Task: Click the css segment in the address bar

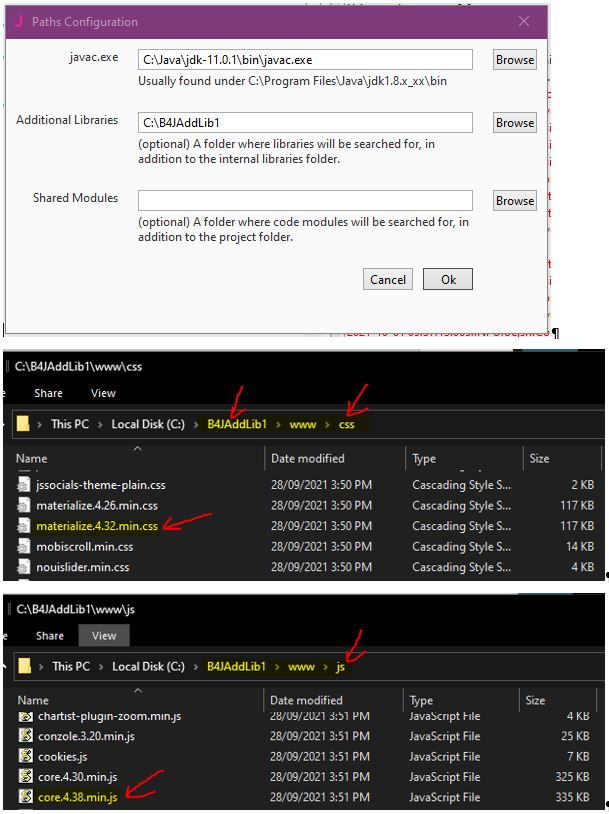Action: (346, 425)
